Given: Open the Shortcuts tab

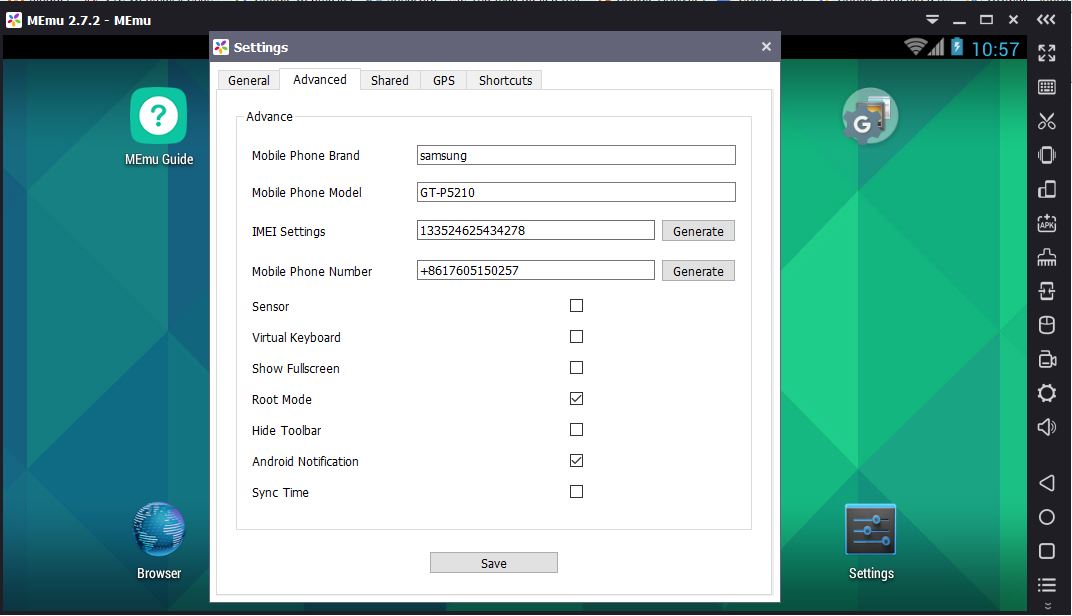Looking at the screenshot, I should tap(505, 80).
